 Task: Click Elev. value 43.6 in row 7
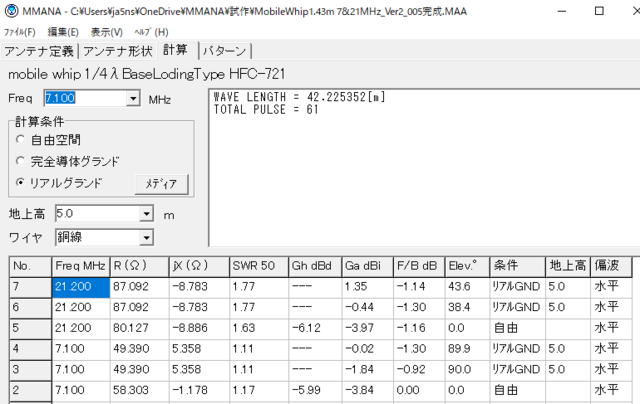(467, 287)
